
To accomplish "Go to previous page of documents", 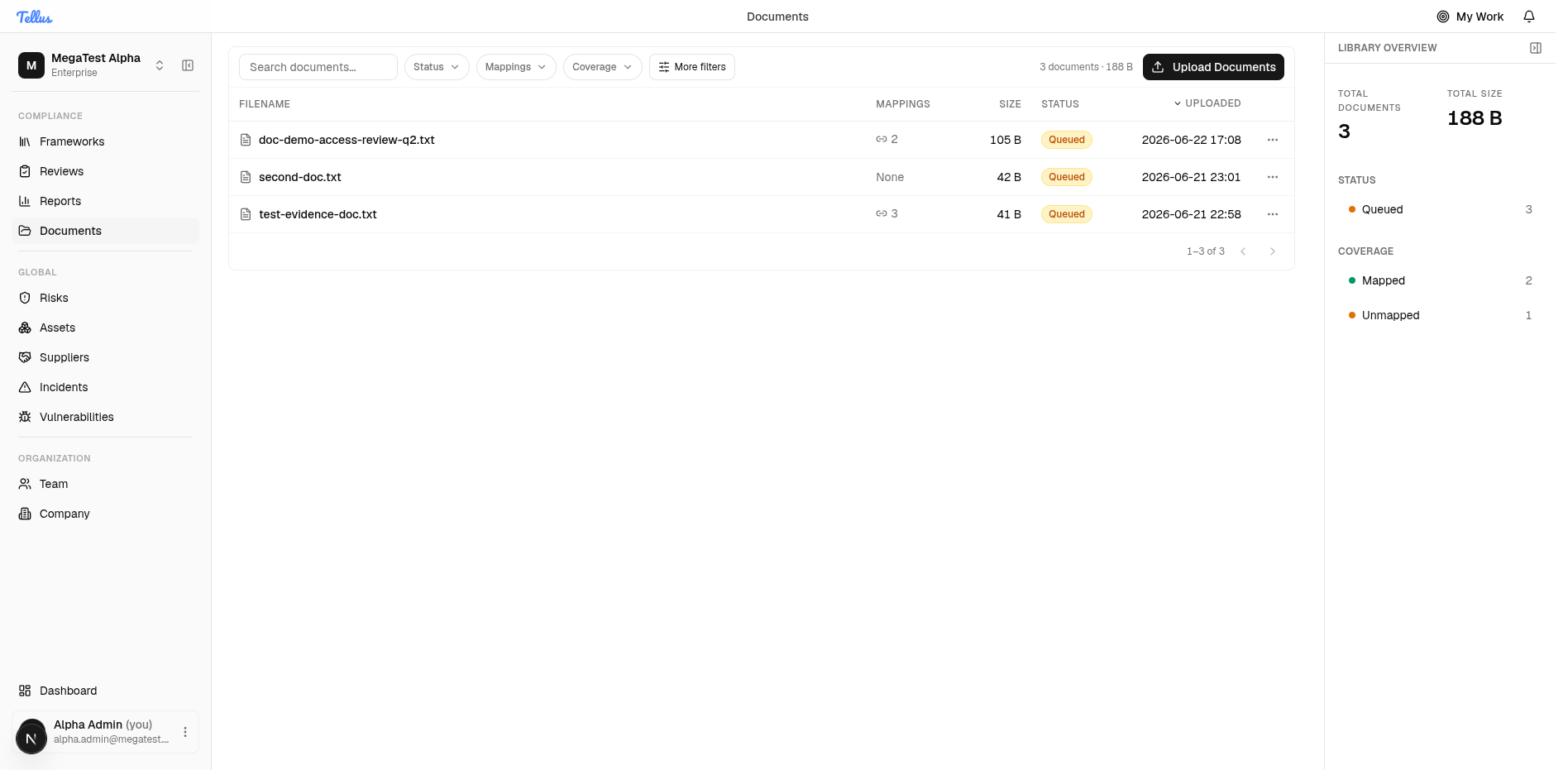I will (1243, 251).
